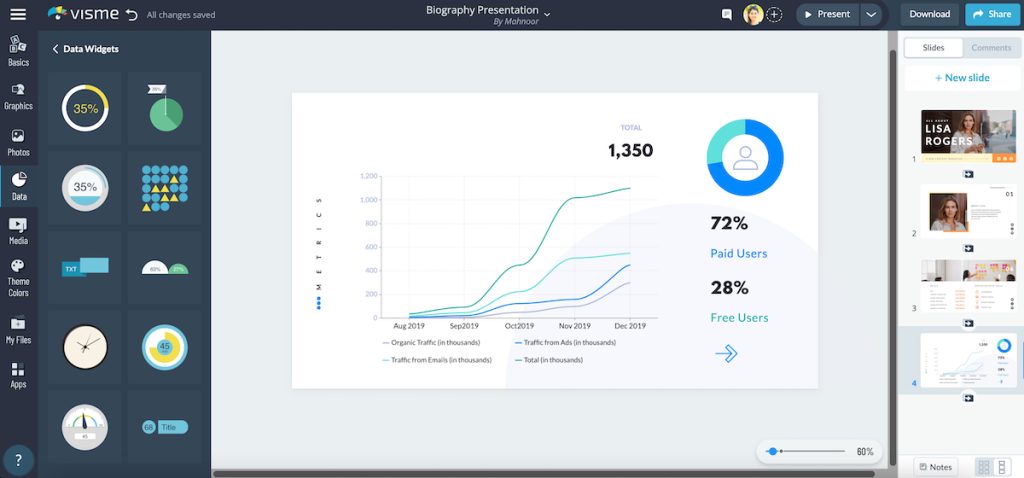
Task: Expand the Present options dropdown arrow
Action: (870, 14)
